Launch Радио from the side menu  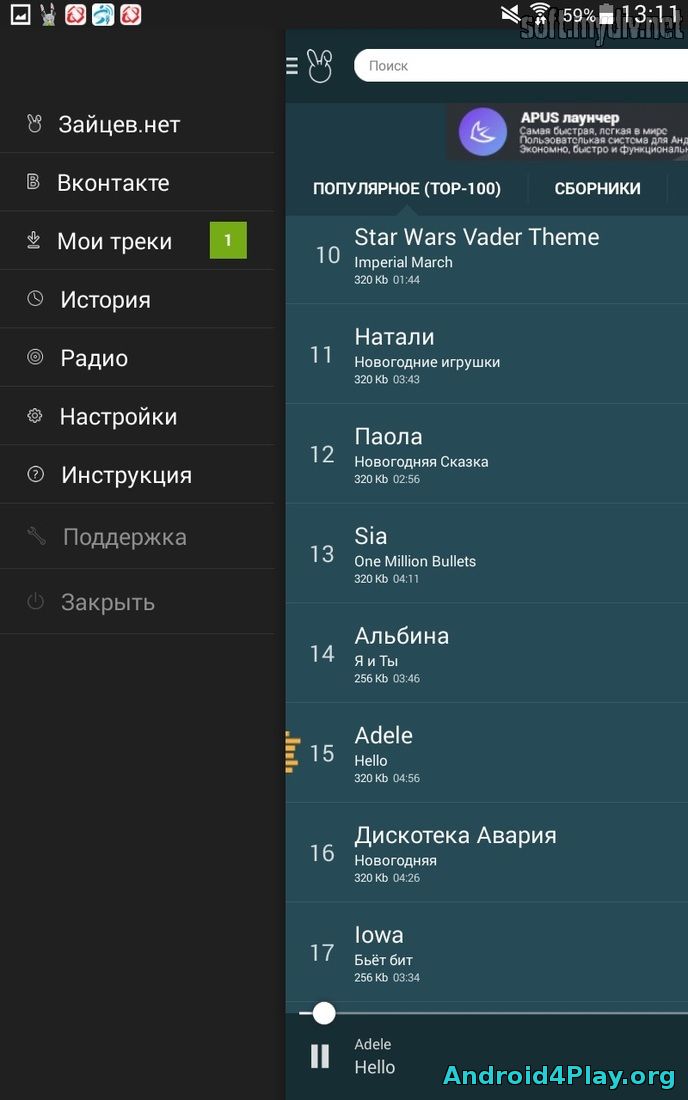[137, 358]
